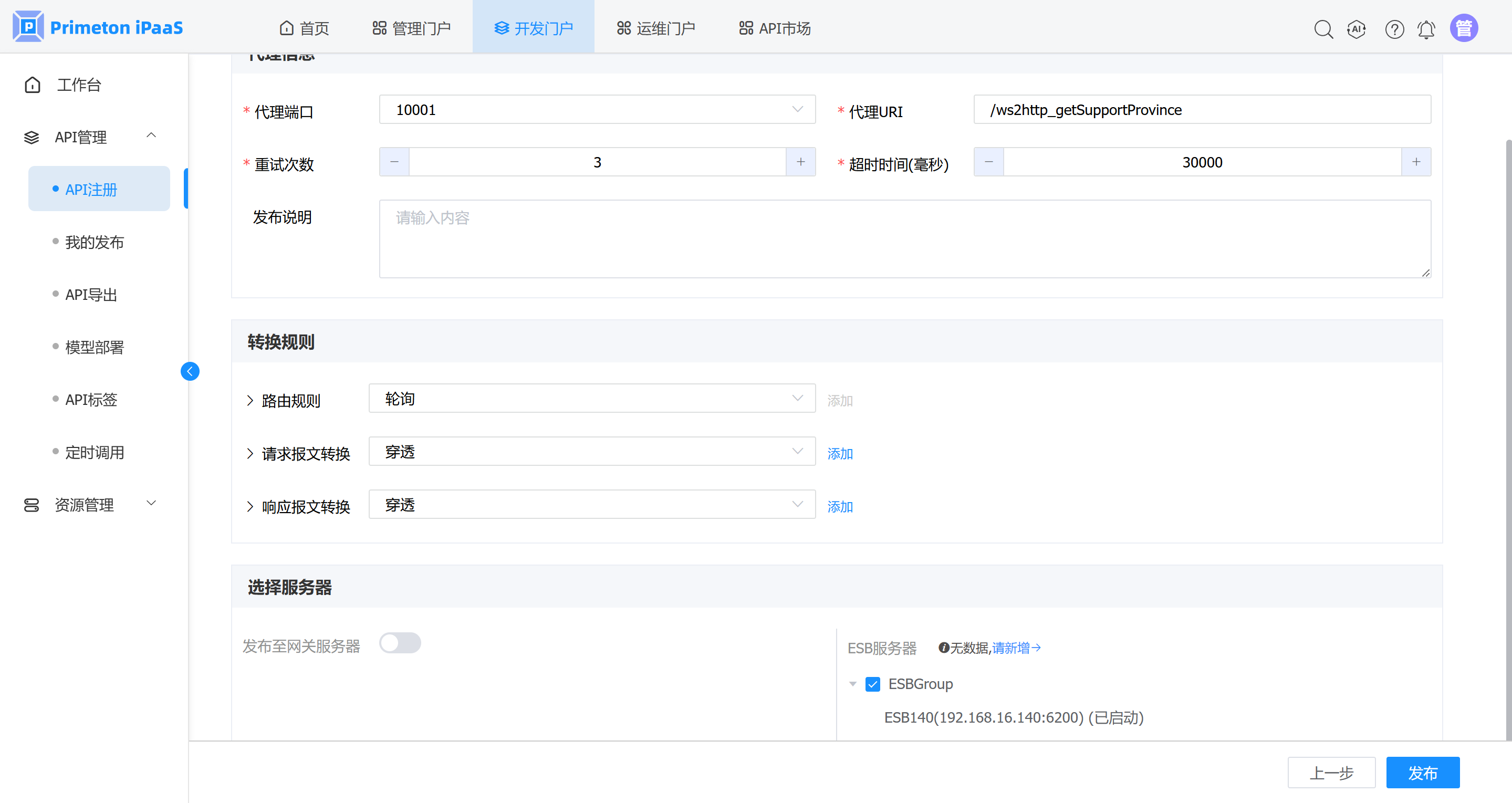
Task: Select 我的发布 in the sidebar
Action: tap(95, 242)
